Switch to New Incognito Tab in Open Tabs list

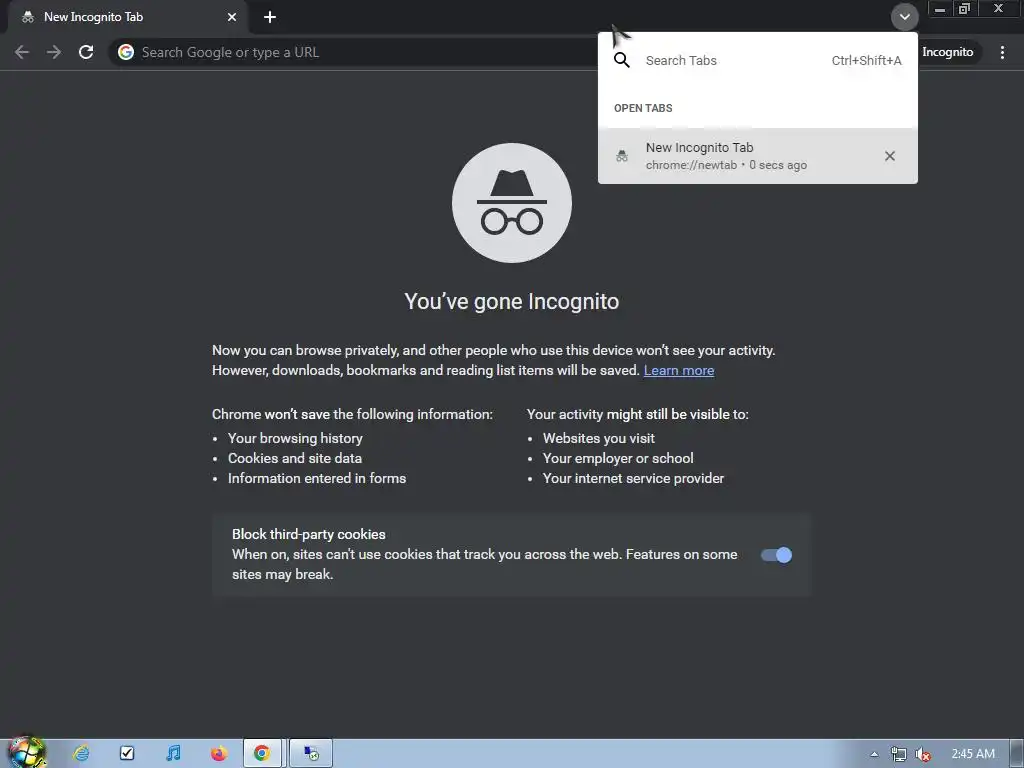coord(758,156)
